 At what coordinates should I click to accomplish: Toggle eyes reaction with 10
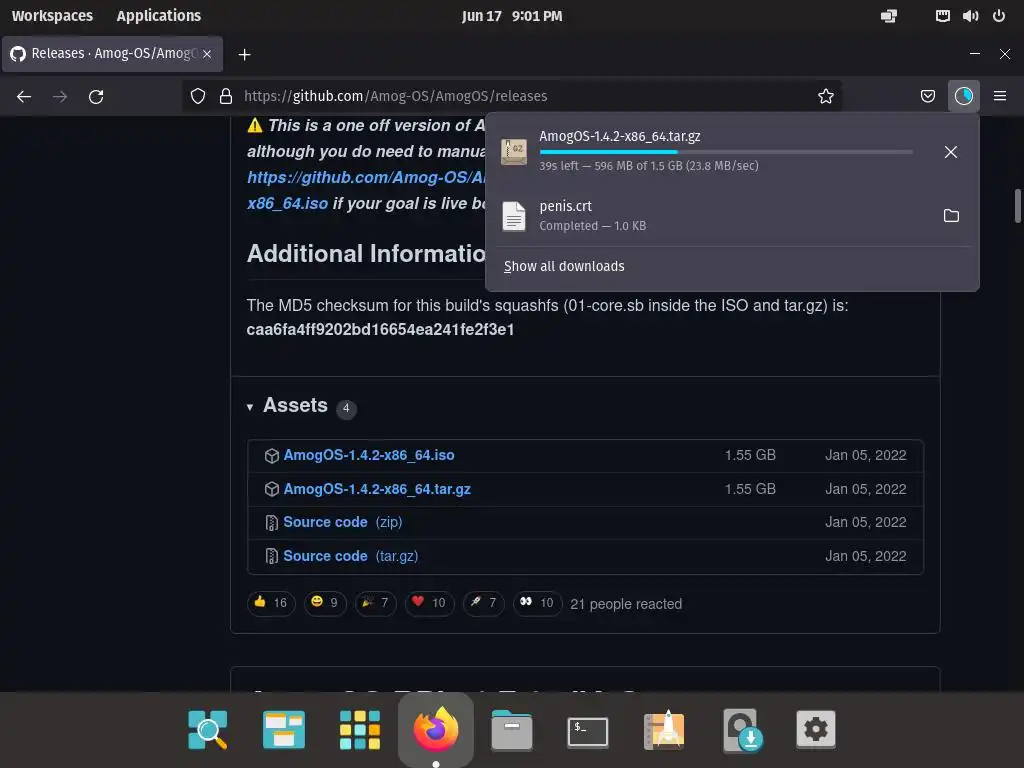(x=537, y=603)
